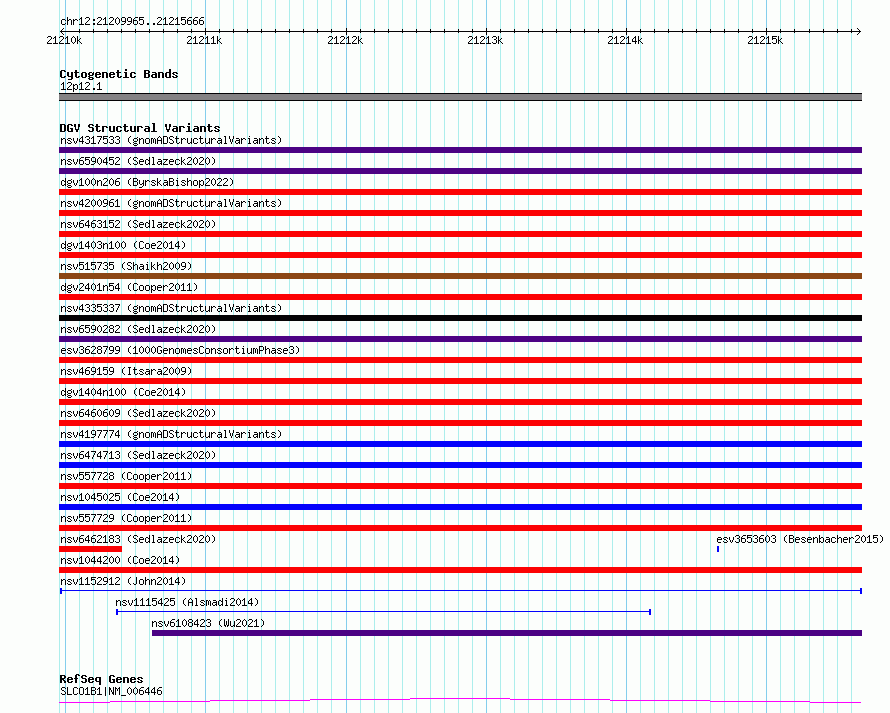Select the nsv4197774 (gnomADStructuralVariants) label
The width and height of the screenshot is (890, 713).
point(171,434)
